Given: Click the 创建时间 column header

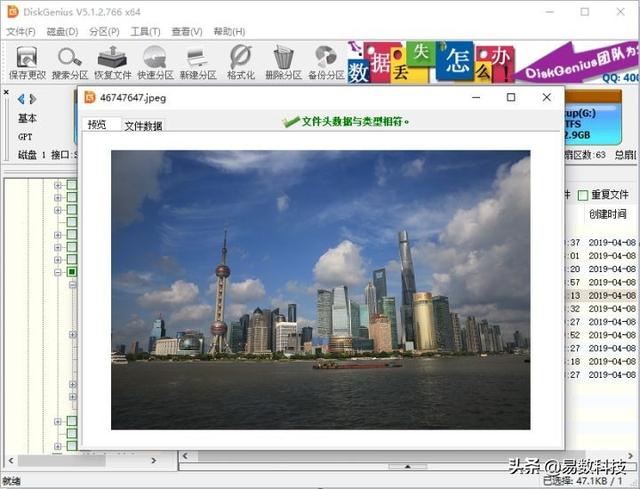Looking at the screenshot, I should 607,214.
